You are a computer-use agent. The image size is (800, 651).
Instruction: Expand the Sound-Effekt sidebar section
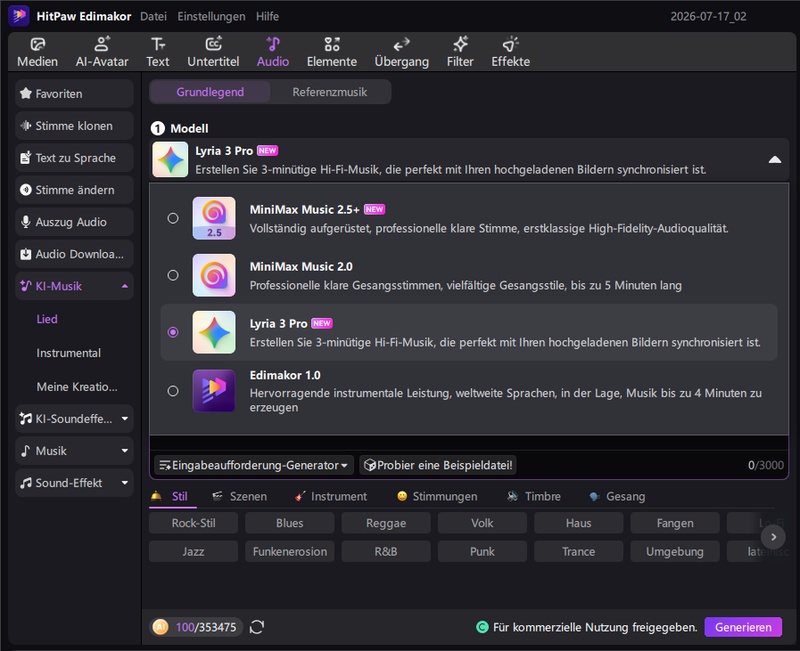125,483
